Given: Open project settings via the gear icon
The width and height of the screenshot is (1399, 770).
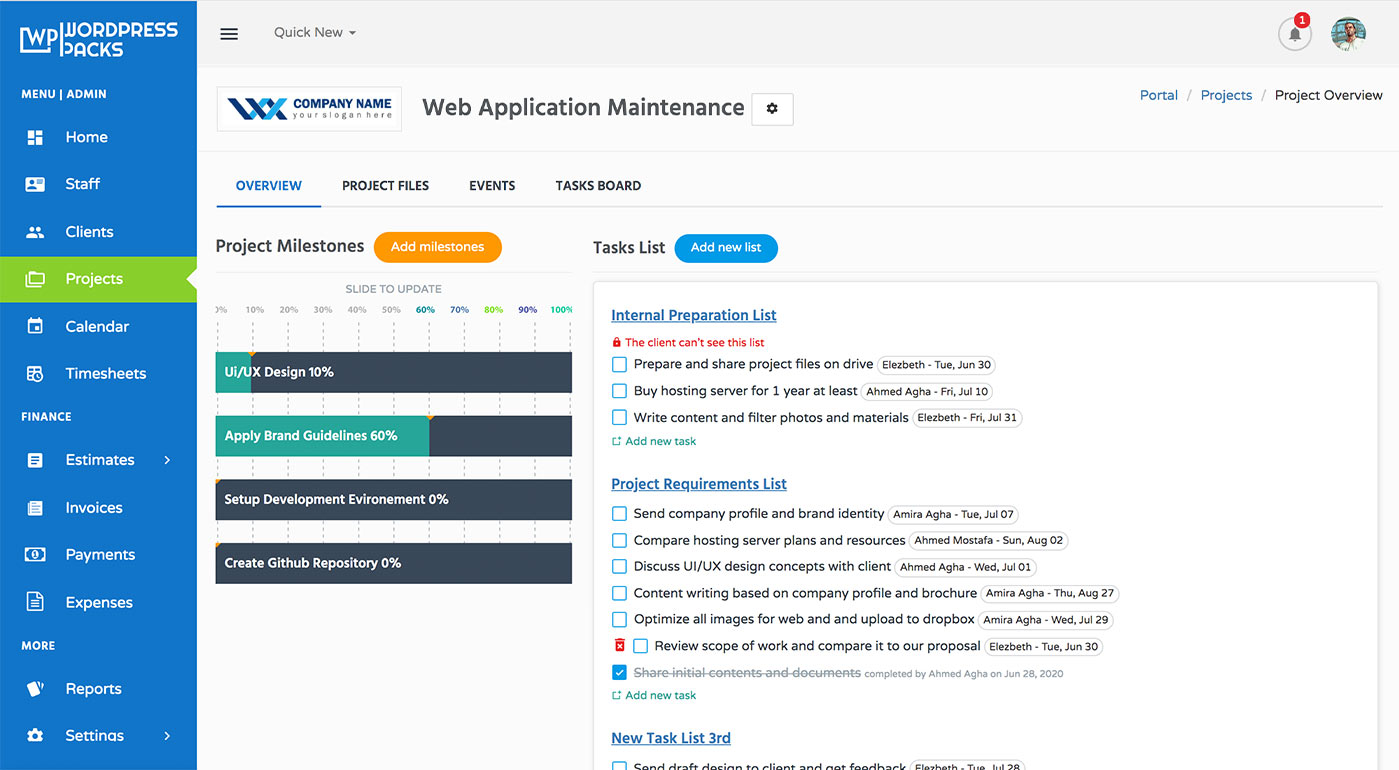Looking at the screenshot, I should click(x=771, y=109).
